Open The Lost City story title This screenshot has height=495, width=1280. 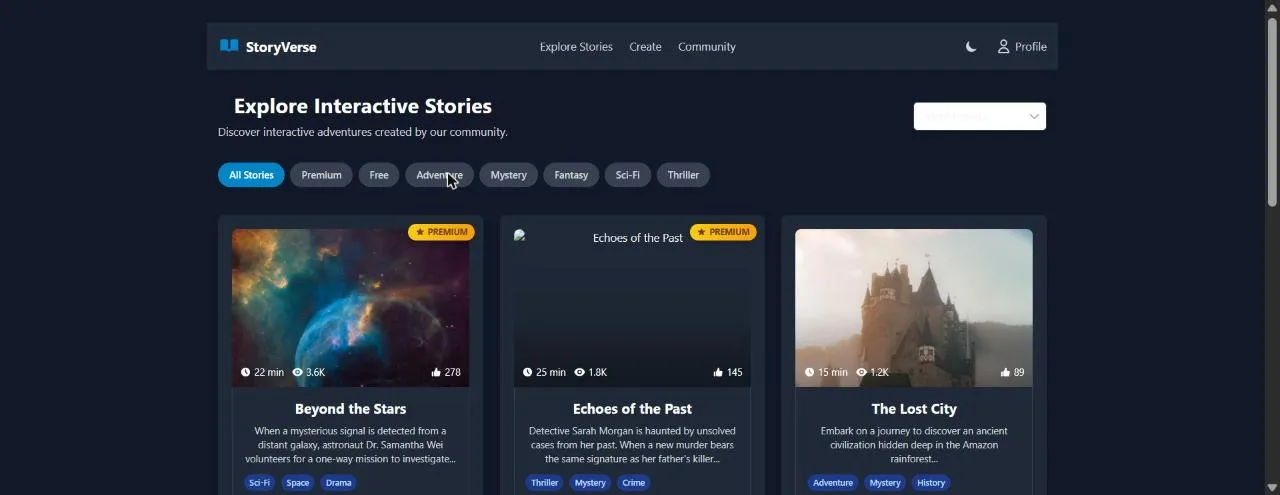coord(914,409)
